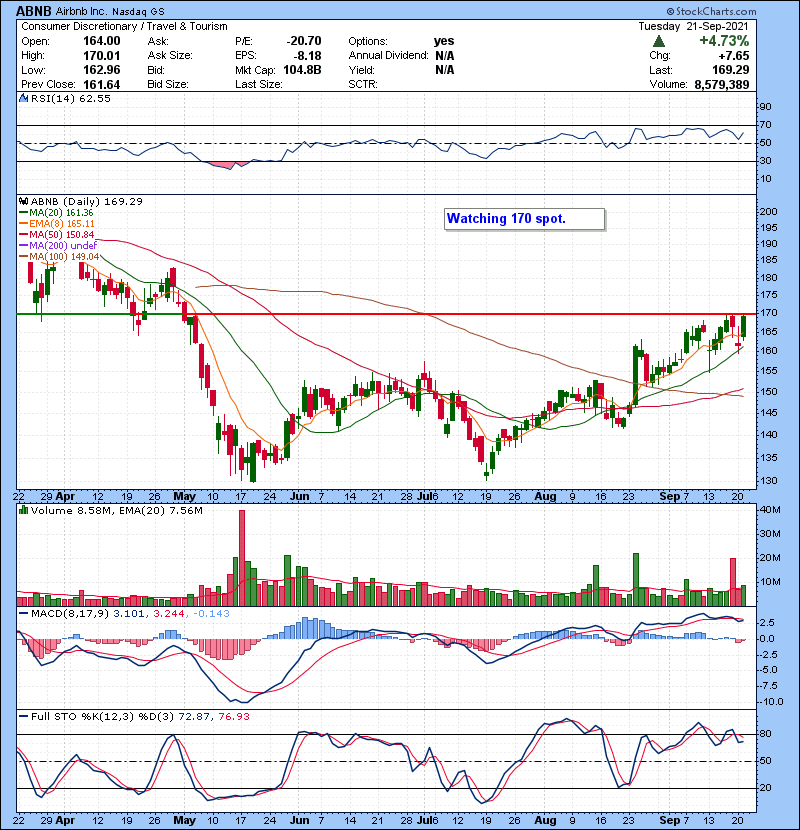The width and height of the screenshot is (800, 830).
Task: Click the candlestick icon next to ABNB (Daily)
Action: tap(23, 201)
